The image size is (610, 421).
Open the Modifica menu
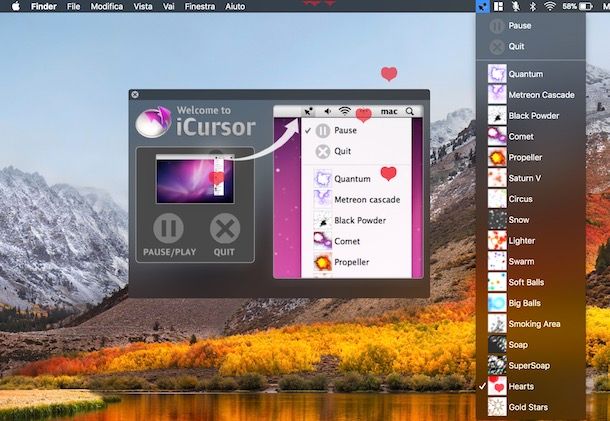107,6
